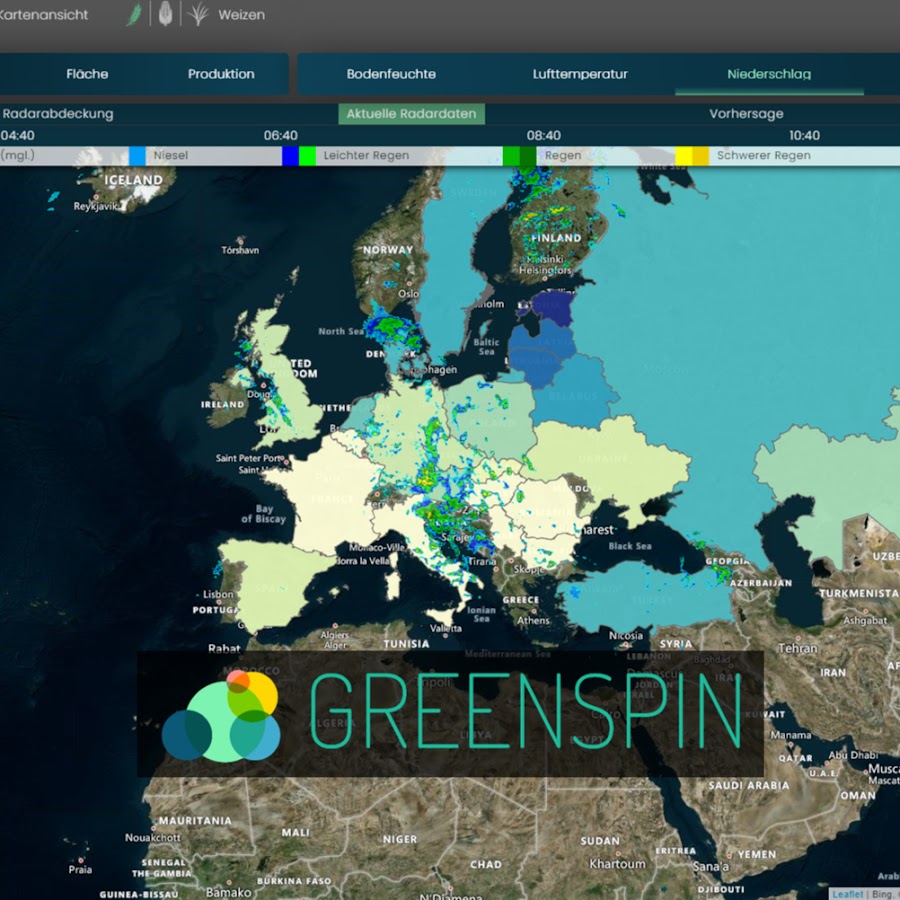Click the Nicosia city label

626,635
